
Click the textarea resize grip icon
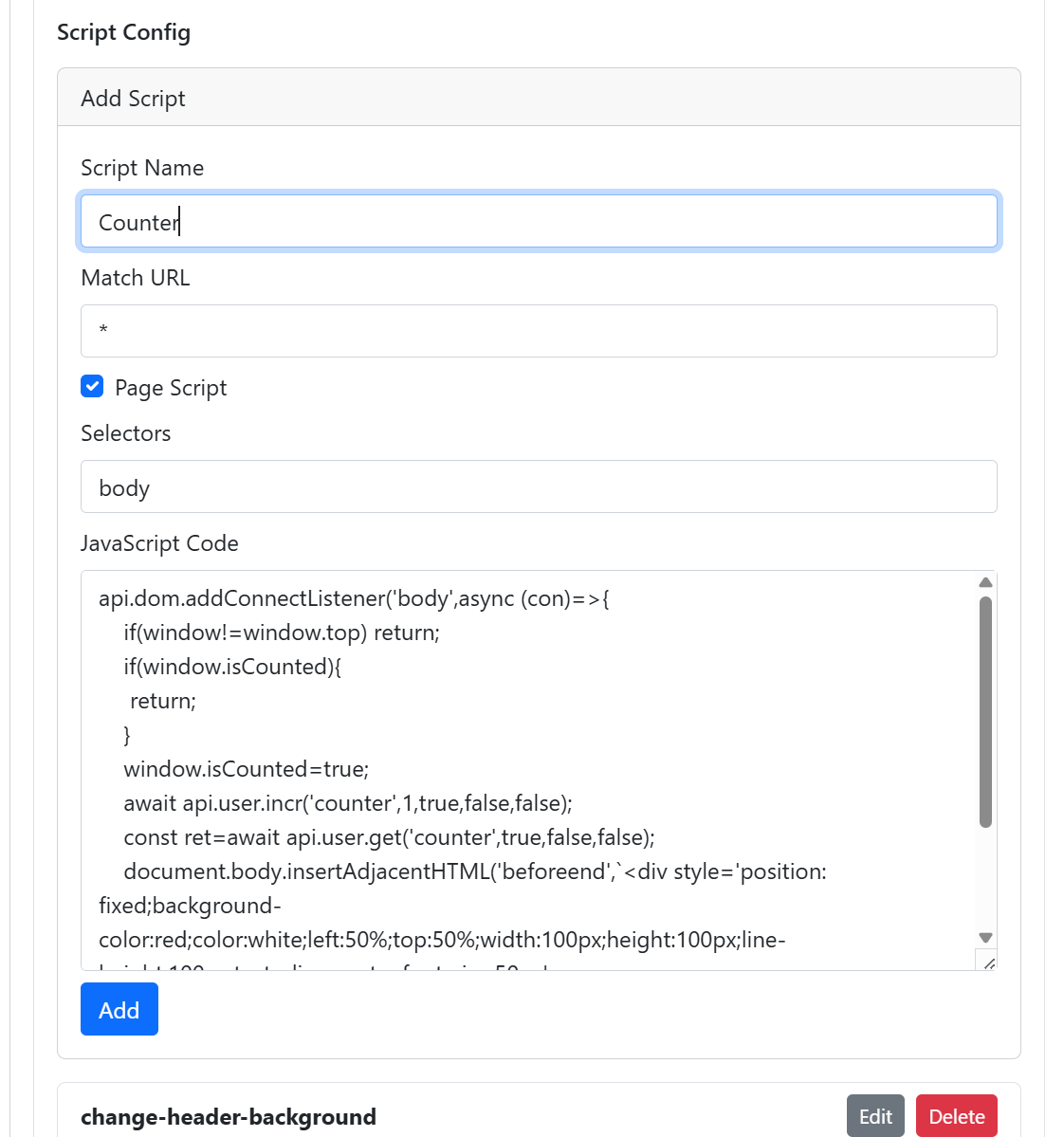[988, 963]
